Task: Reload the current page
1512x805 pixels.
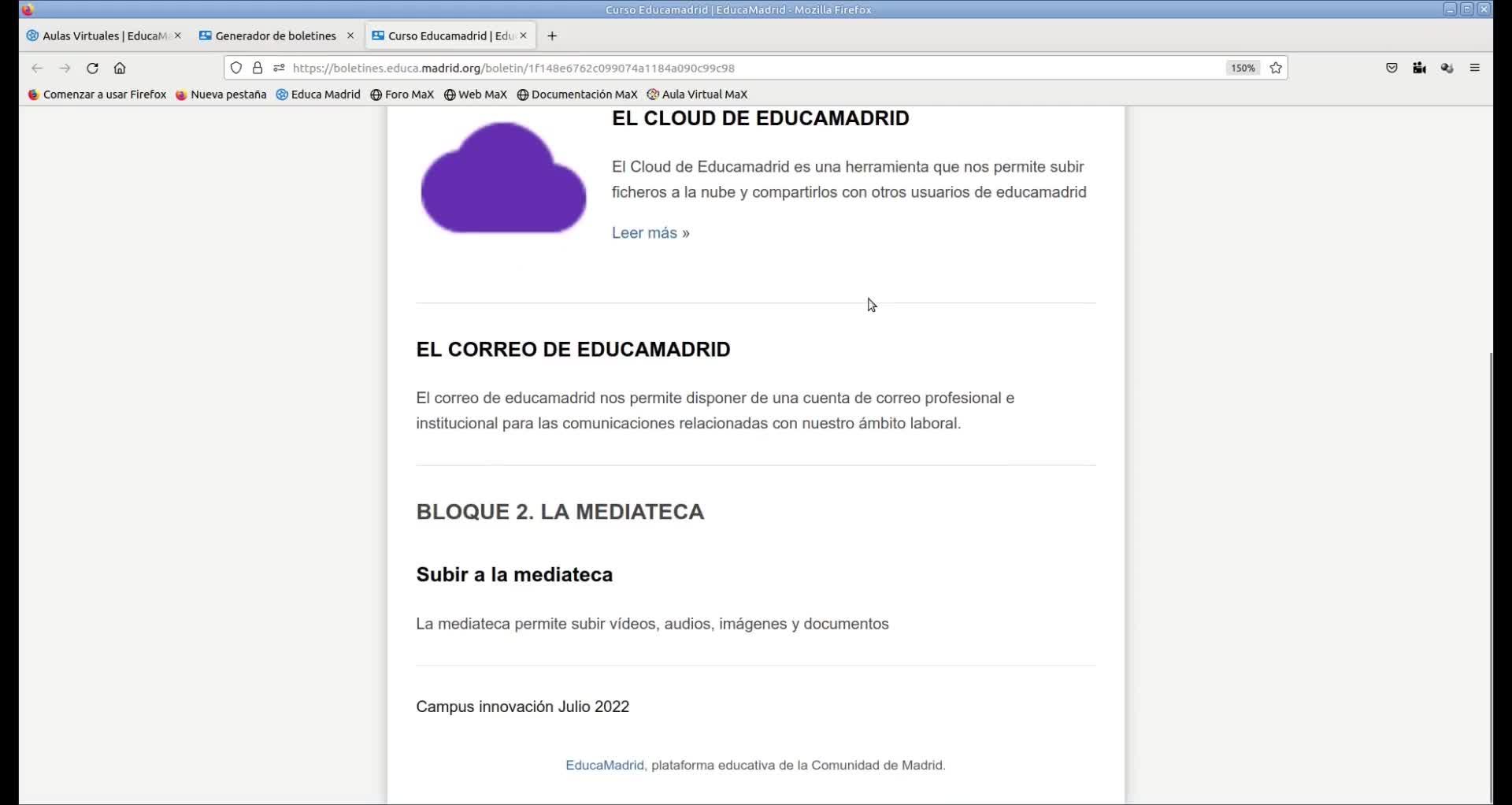Action: coord(92,69)
